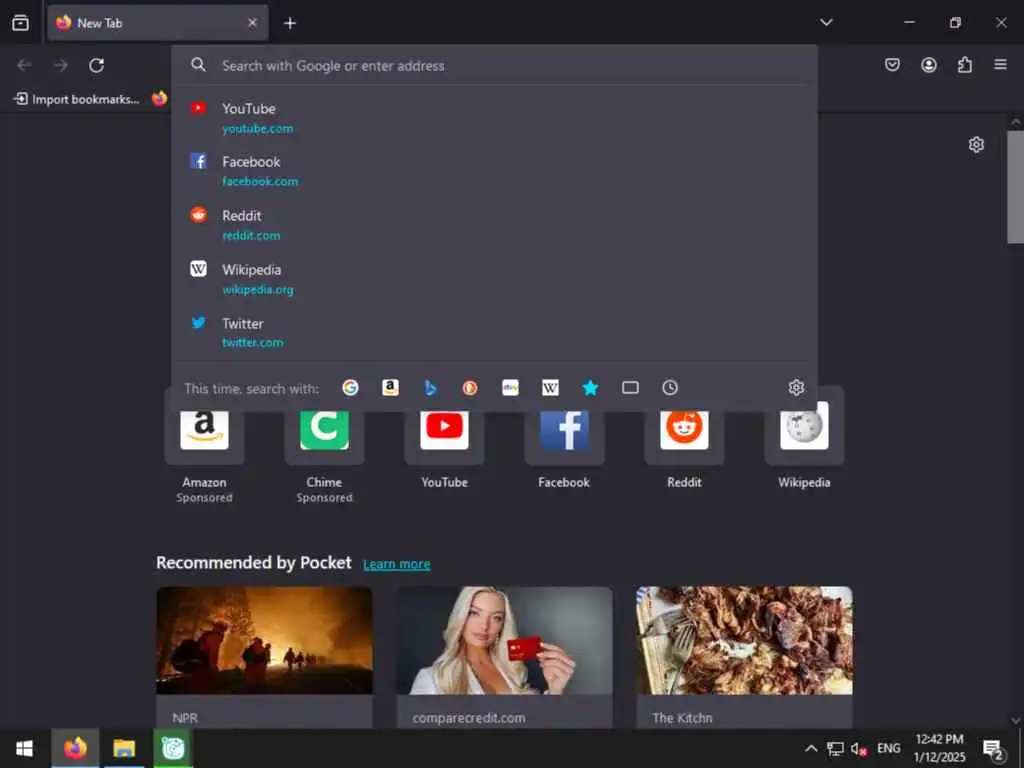Focus the search or address field
The width and height of the screenshot is (1024, 768).
click(x=494, y=65)
